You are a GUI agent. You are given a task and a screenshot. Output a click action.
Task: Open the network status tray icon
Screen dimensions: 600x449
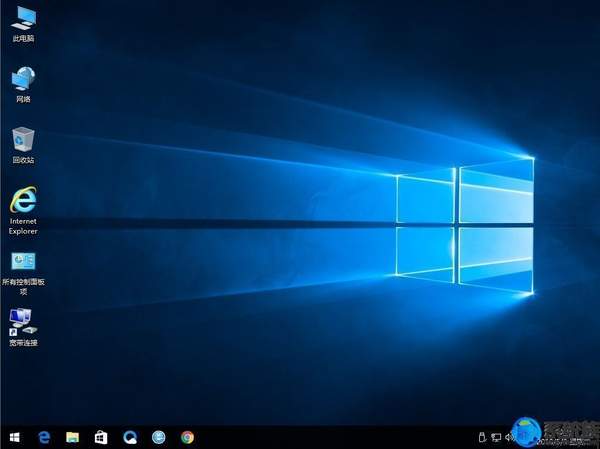496,437
